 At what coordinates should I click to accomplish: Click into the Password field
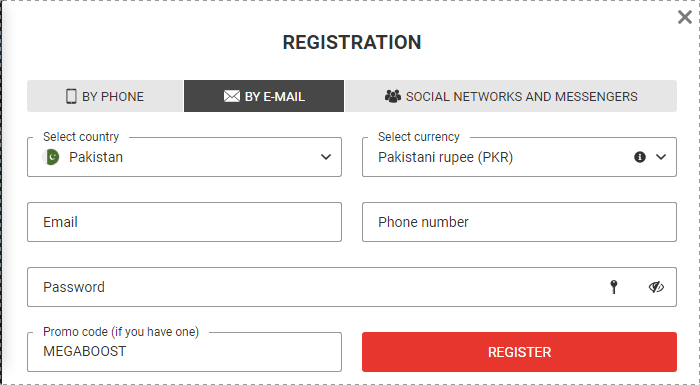(x=352, y=287)
